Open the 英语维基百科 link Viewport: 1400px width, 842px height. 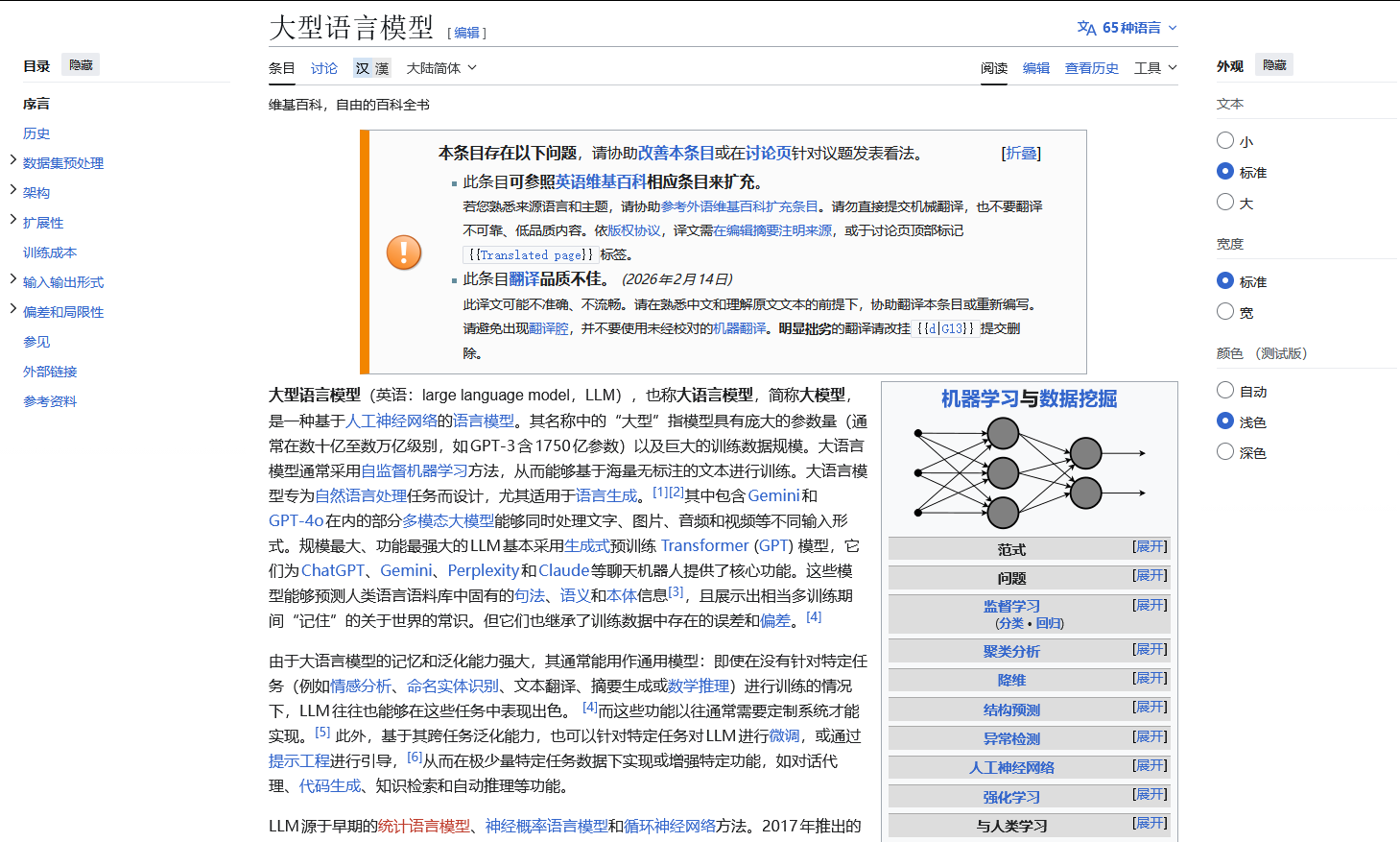[601, 182]
